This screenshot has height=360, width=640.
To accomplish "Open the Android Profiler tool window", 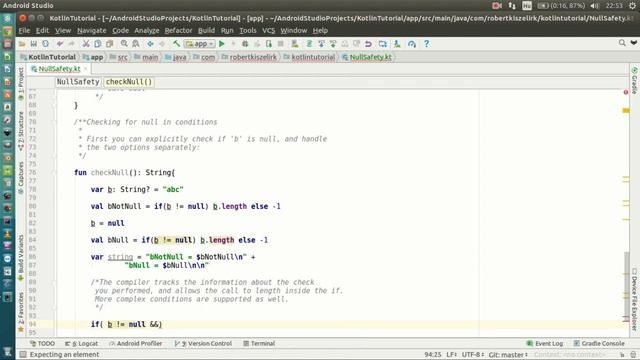I will coord(136,344).
